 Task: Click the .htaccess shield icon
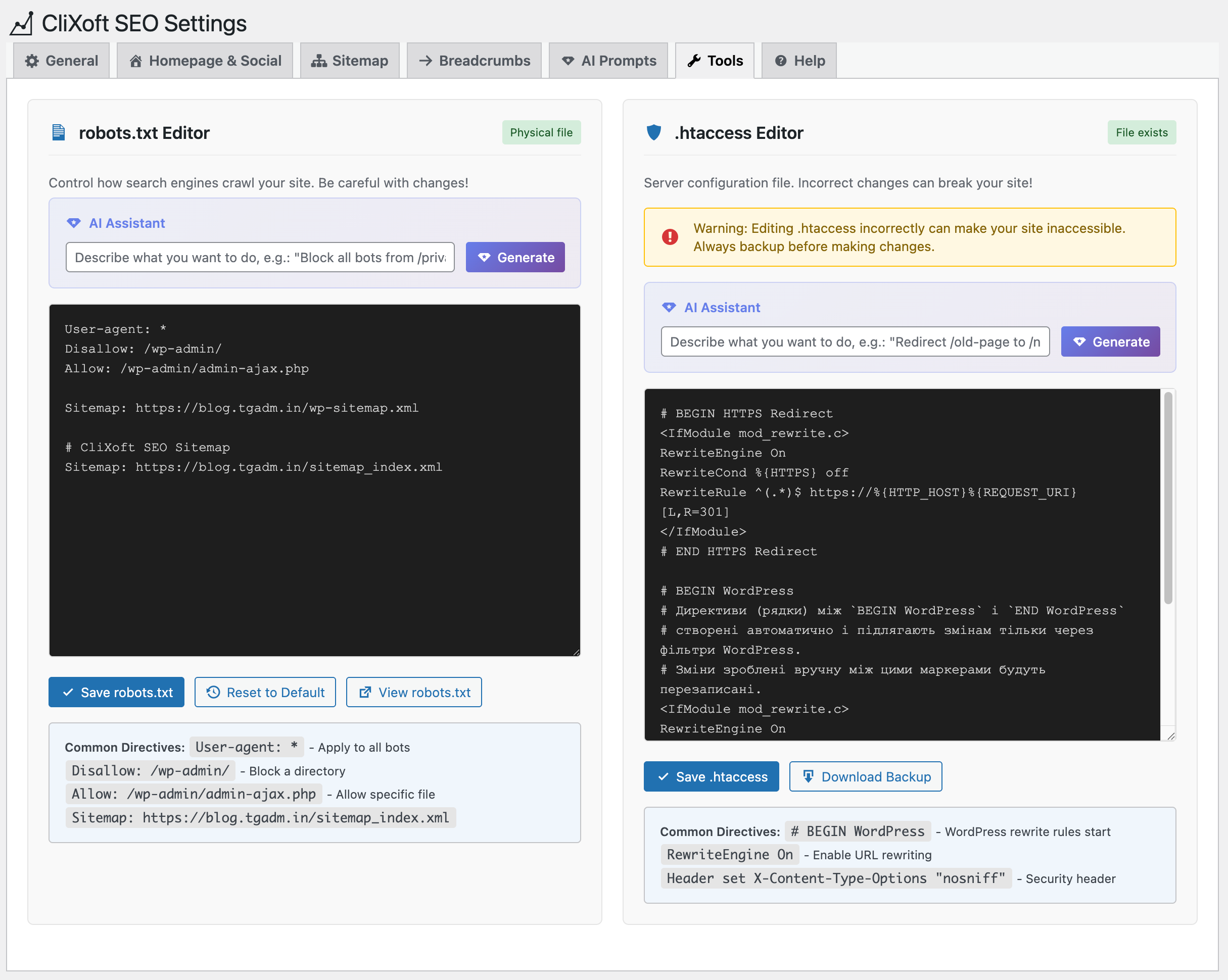coord(653,132)
